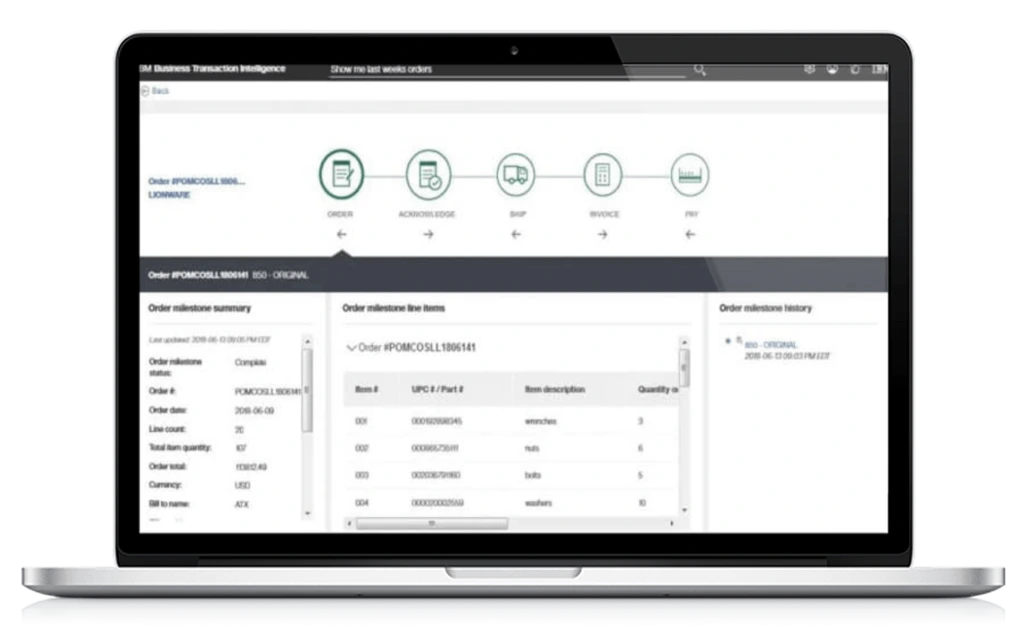Viewport: 1024px width, 644px height.
Task: Click the 'Item #' column header
Action: 366,389
